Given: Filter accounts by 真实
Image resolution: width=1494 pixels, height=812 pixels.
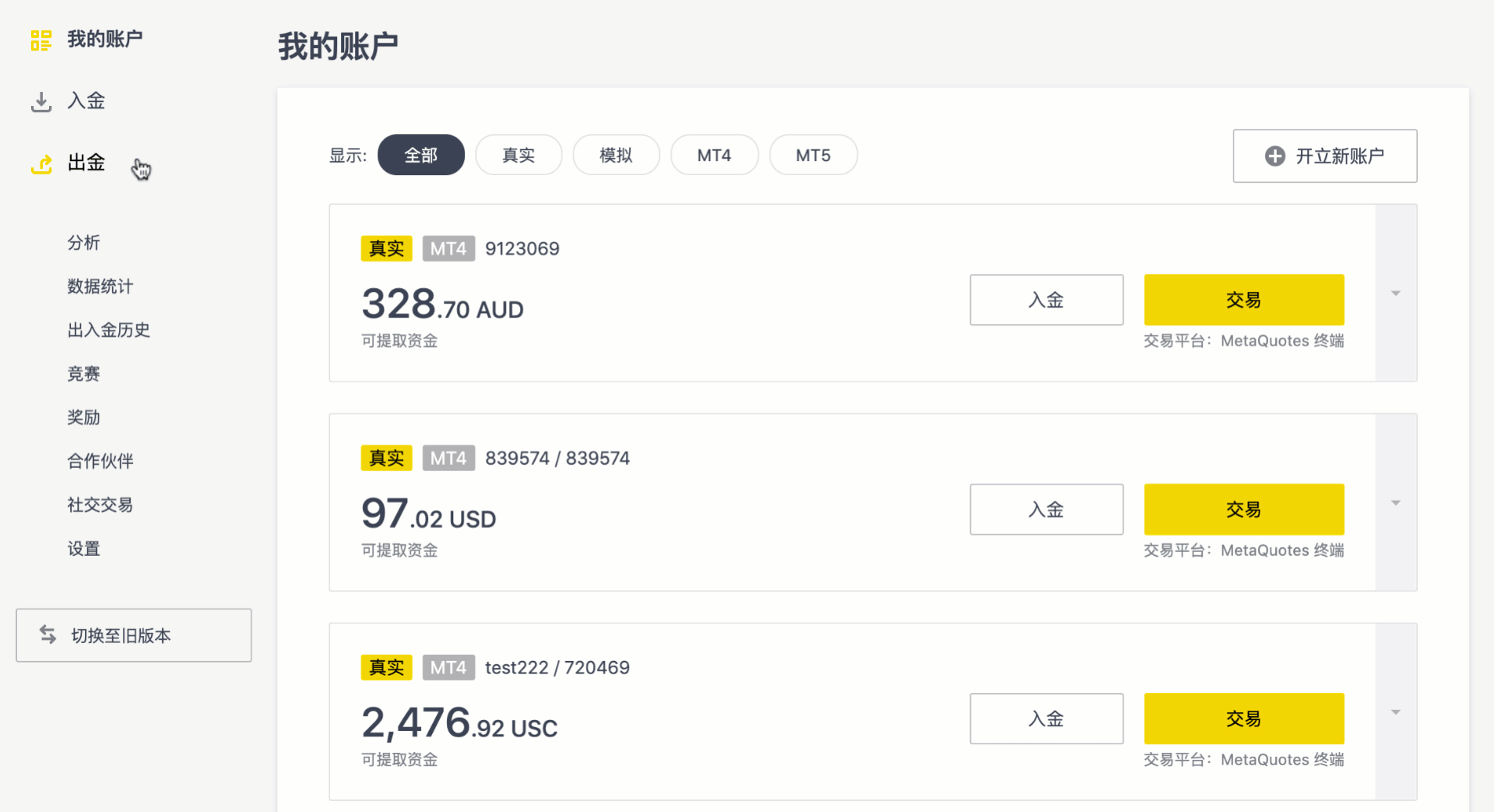Looking at the screenshot, I should [x=519, y=155].
